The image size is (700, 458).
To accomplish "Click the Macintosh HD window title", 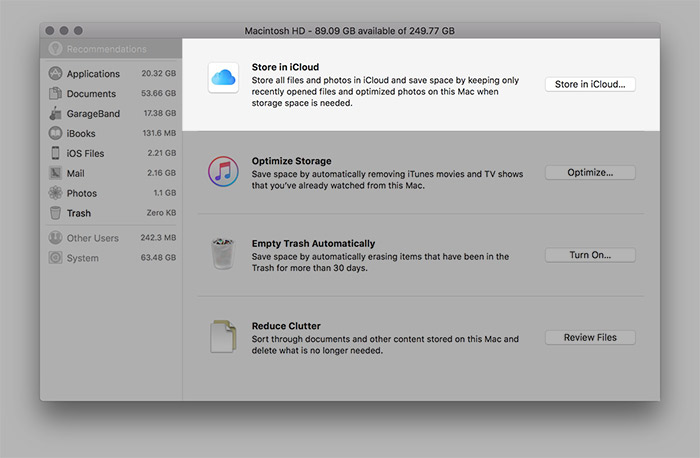I will coord(350,31).
